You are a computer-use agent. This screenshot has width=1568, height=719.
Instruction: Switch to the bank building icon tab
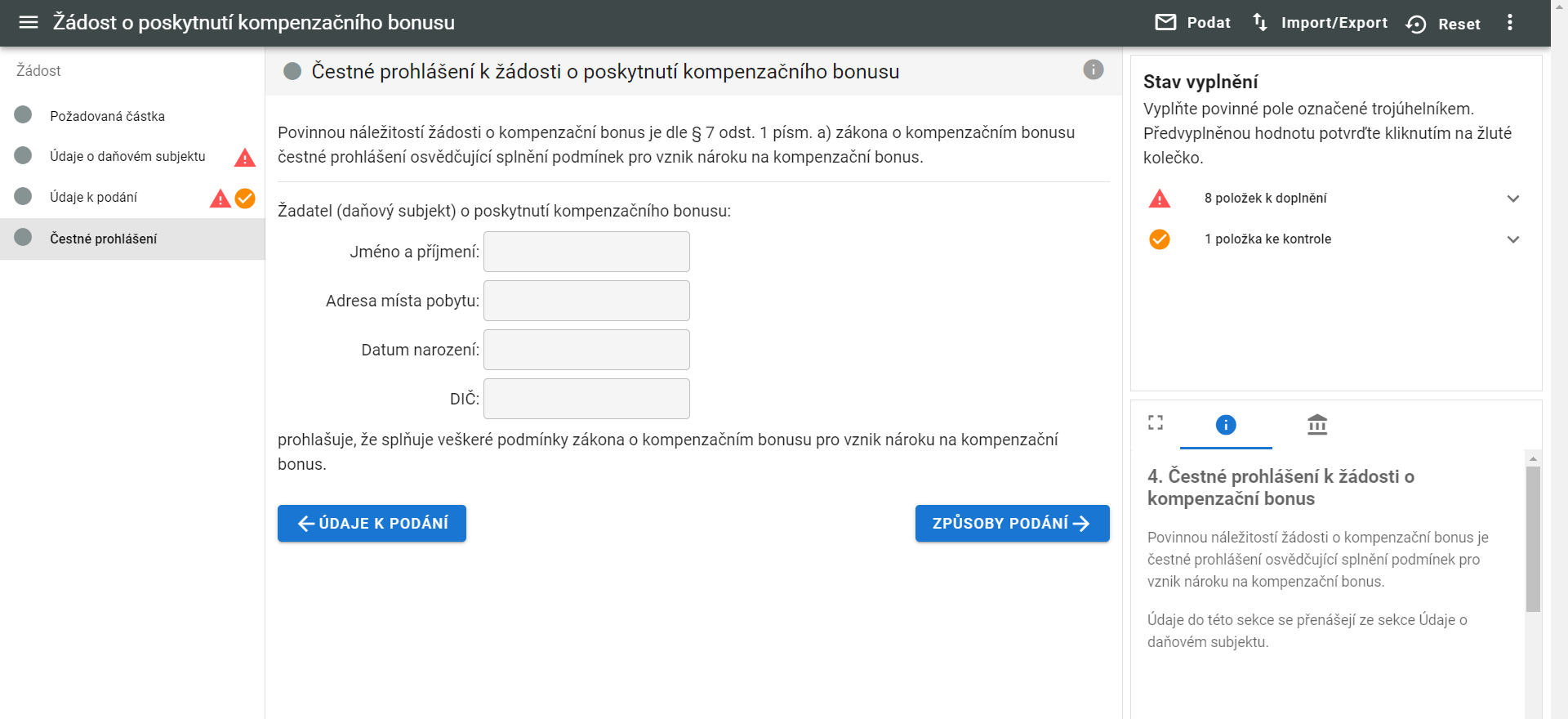[1316, 425]
